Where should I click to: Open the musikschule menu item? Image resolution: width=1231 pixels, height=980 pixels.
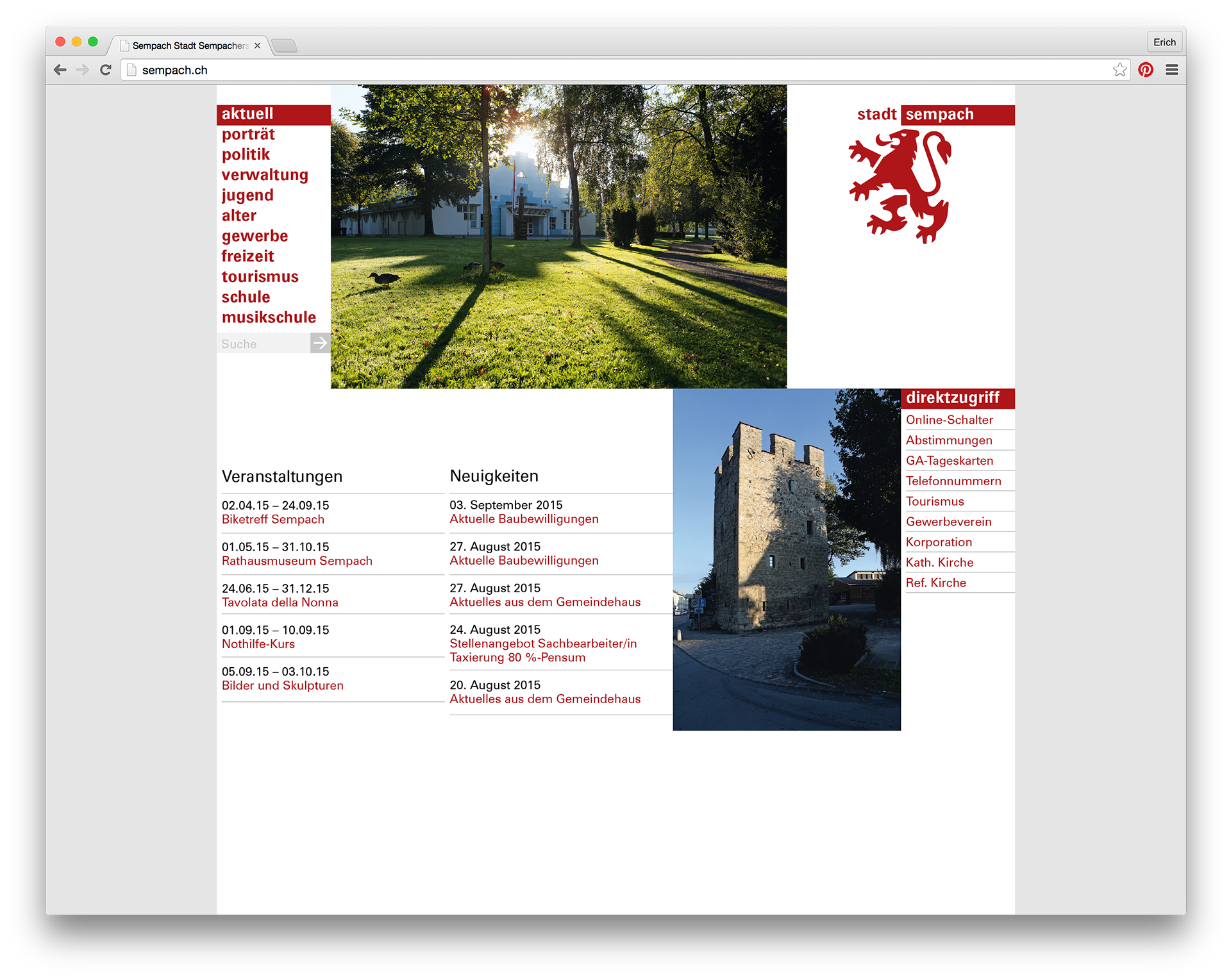tap(269, 317)
